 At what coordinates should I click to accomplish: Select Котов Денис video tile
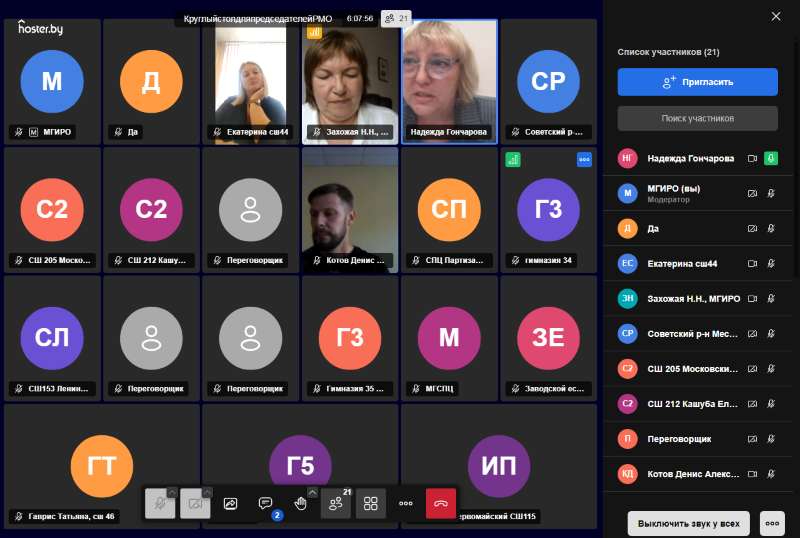(x=350, y=210)
